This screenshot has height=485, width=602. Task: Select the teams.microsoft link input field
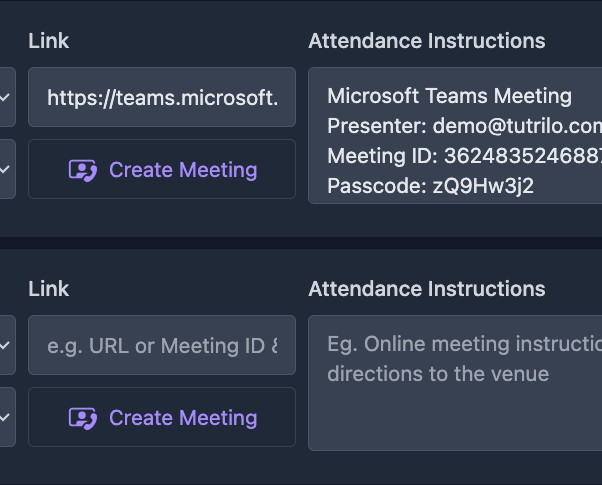click(x=162, y=97)
